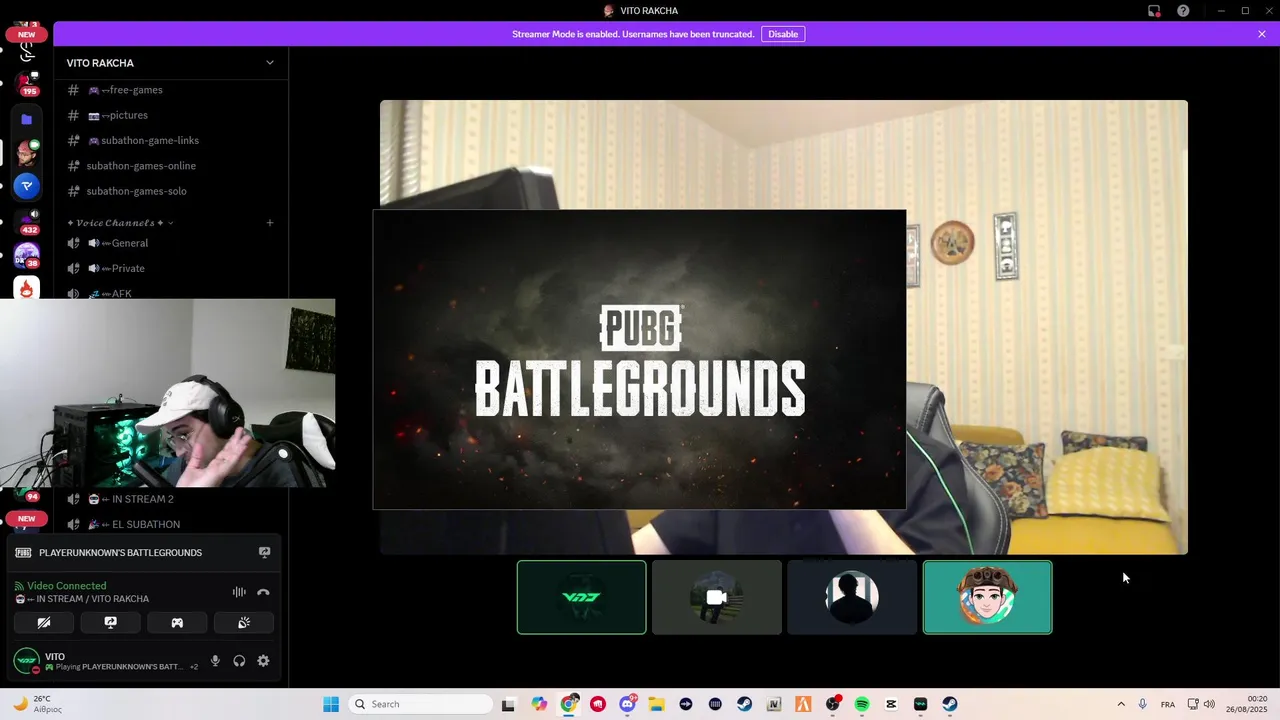Open Discord User Settings gear
Screen dimensions: 1280x720
click(263, 661)
